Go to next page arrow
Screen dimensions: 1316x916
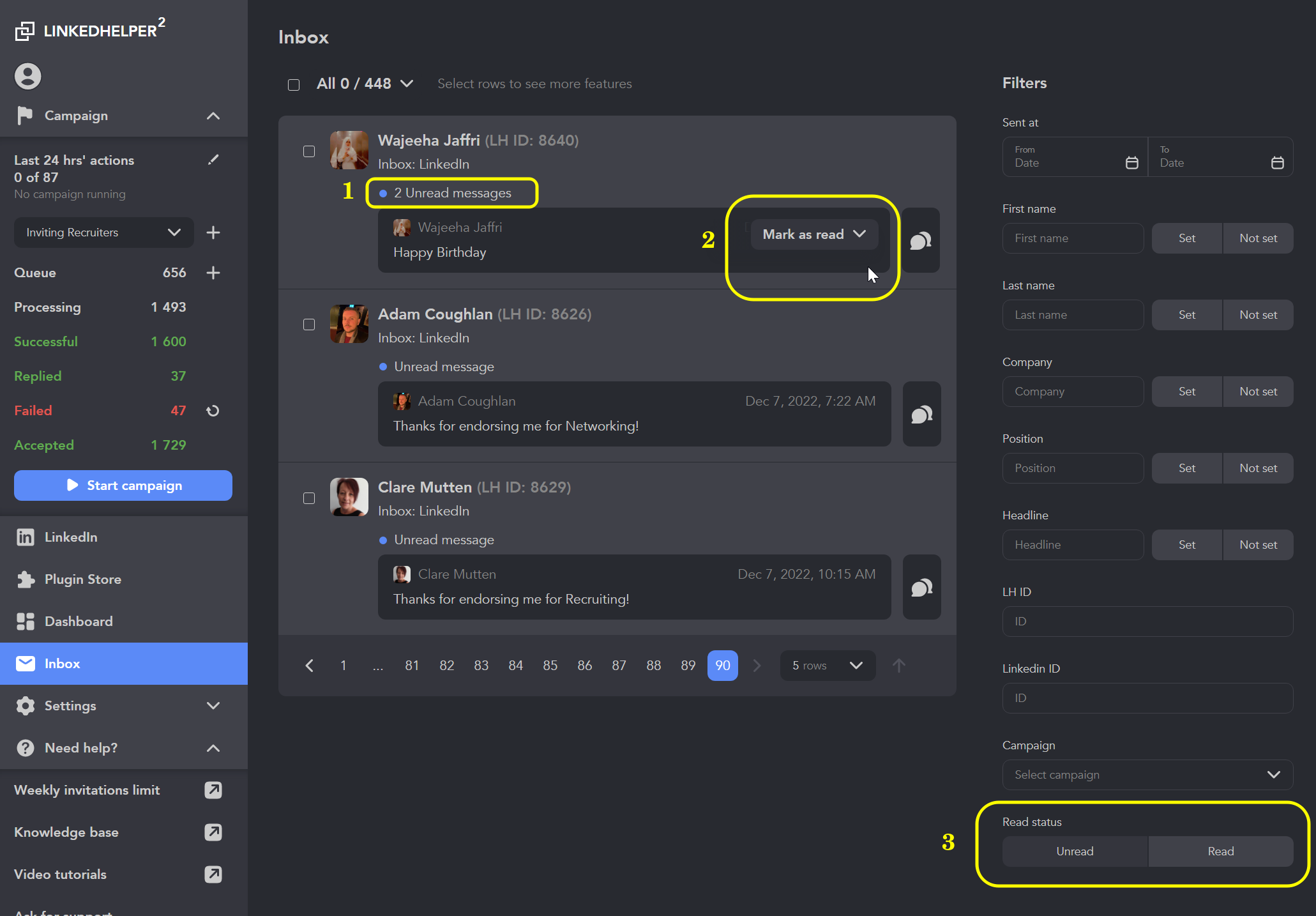pyautogui.click(x=757, y=666)
